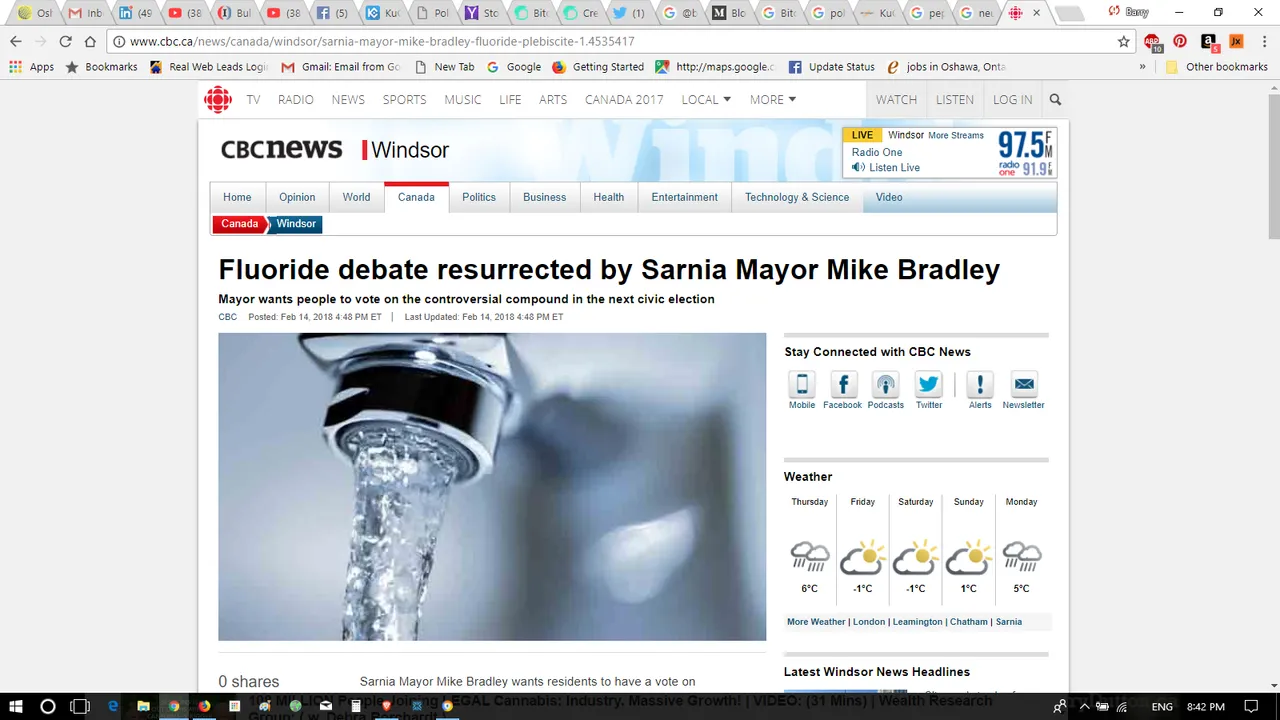Open the jobs in Oshawa bookmark
The height and width of the screenshot is (720, 1280).
(947, 67)
